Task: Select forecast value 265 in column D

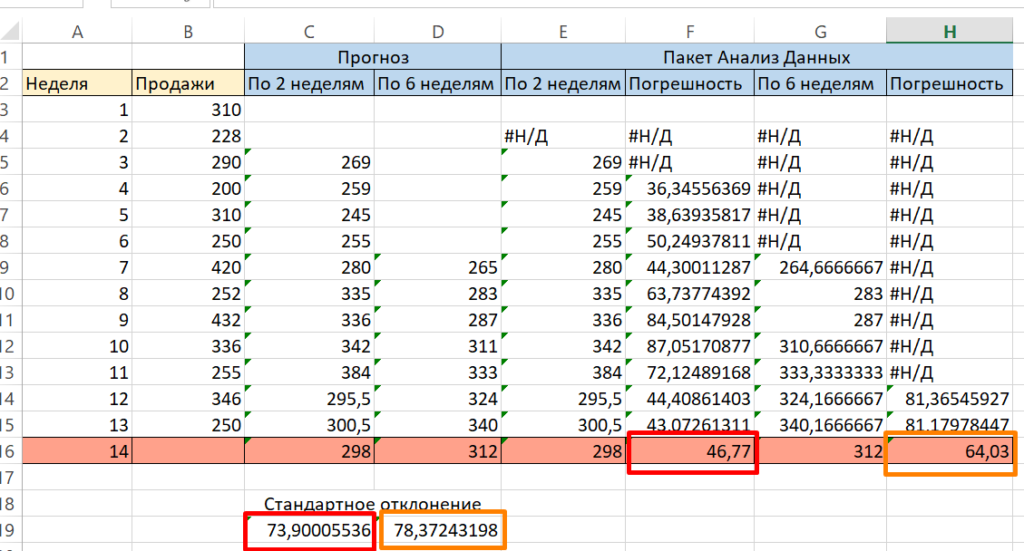Action: 438,267
